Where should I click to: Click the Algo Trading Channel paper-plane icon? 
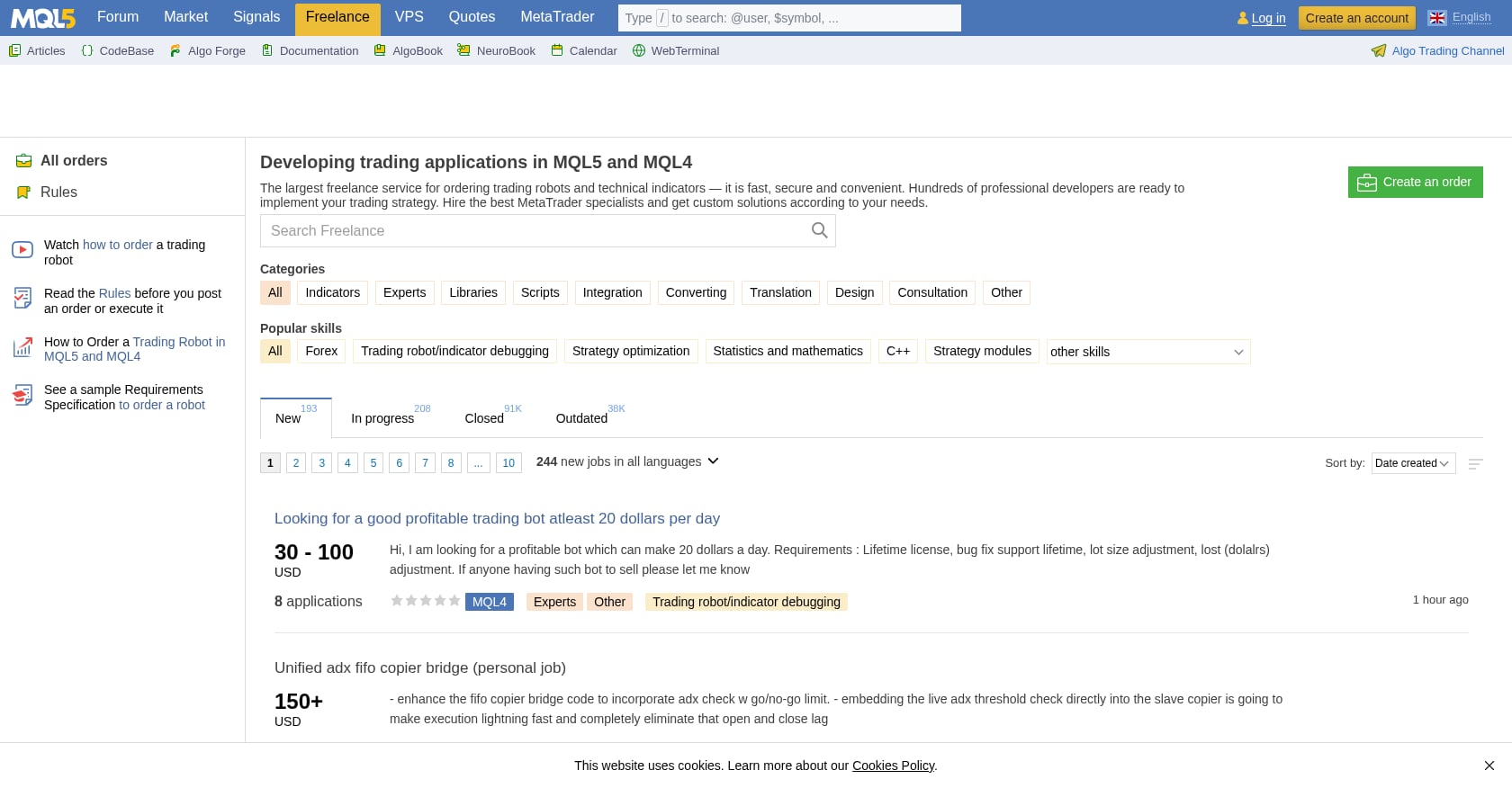pyautogui.click(x=1379, y=50)
